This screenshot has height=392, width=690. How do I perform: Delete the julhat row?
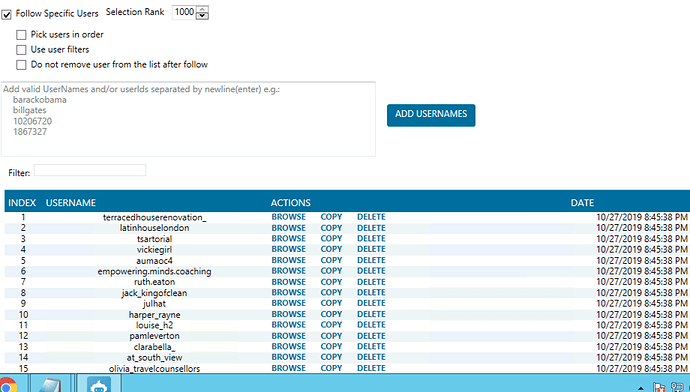(x=371, y=303)
